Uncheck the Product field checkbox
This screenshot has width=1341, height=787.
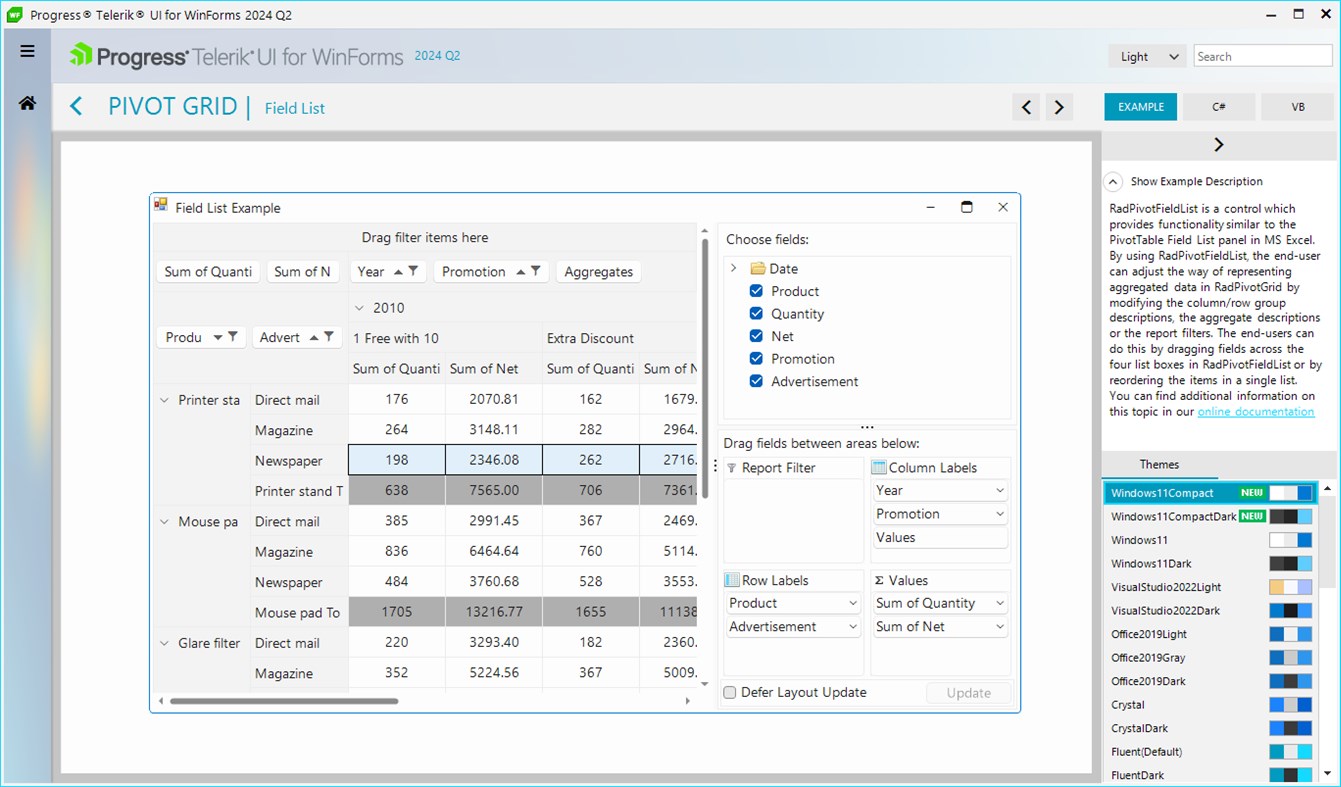coord(757,291)
